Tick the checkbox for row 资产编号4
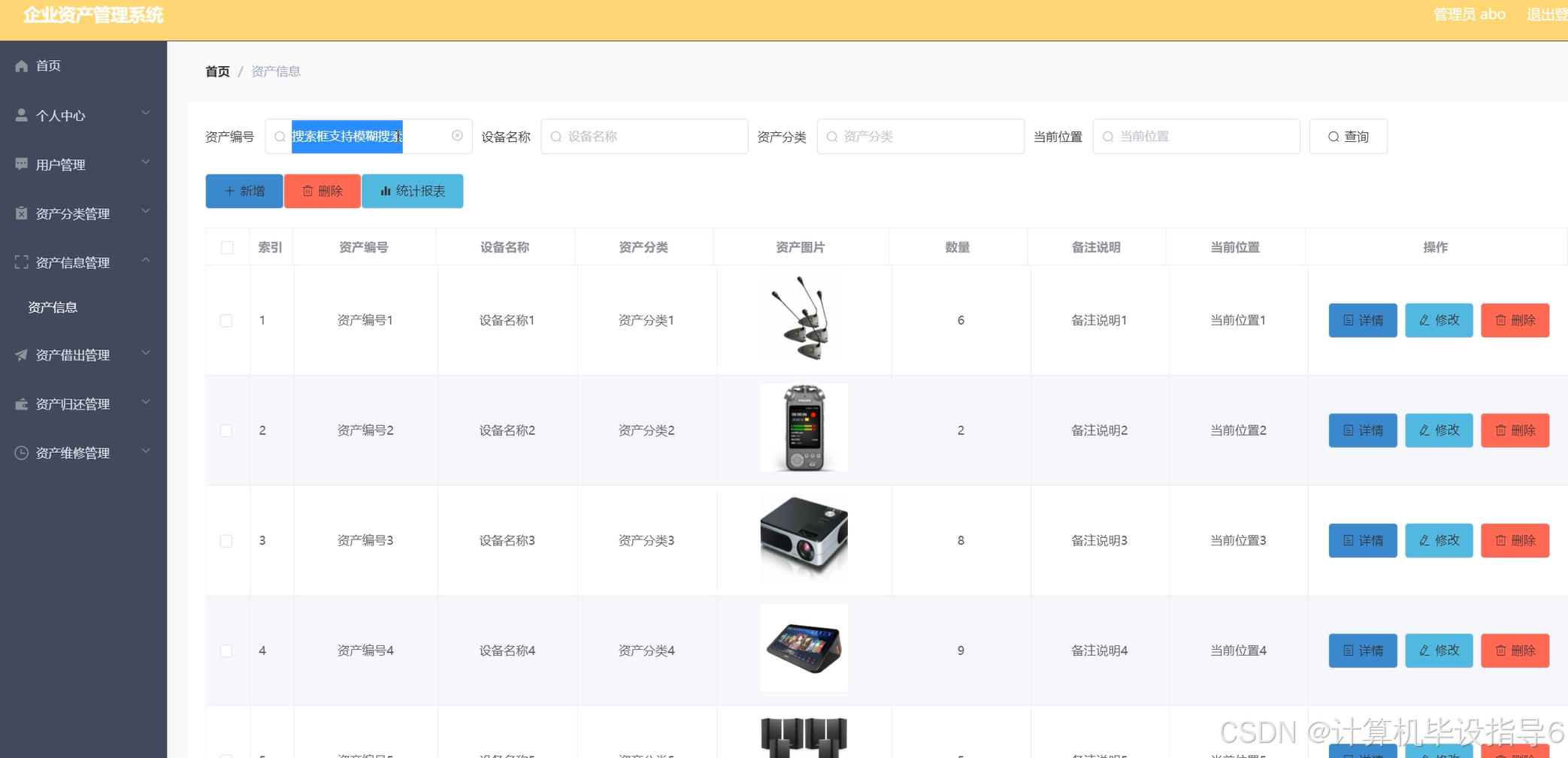 [226, 651]
